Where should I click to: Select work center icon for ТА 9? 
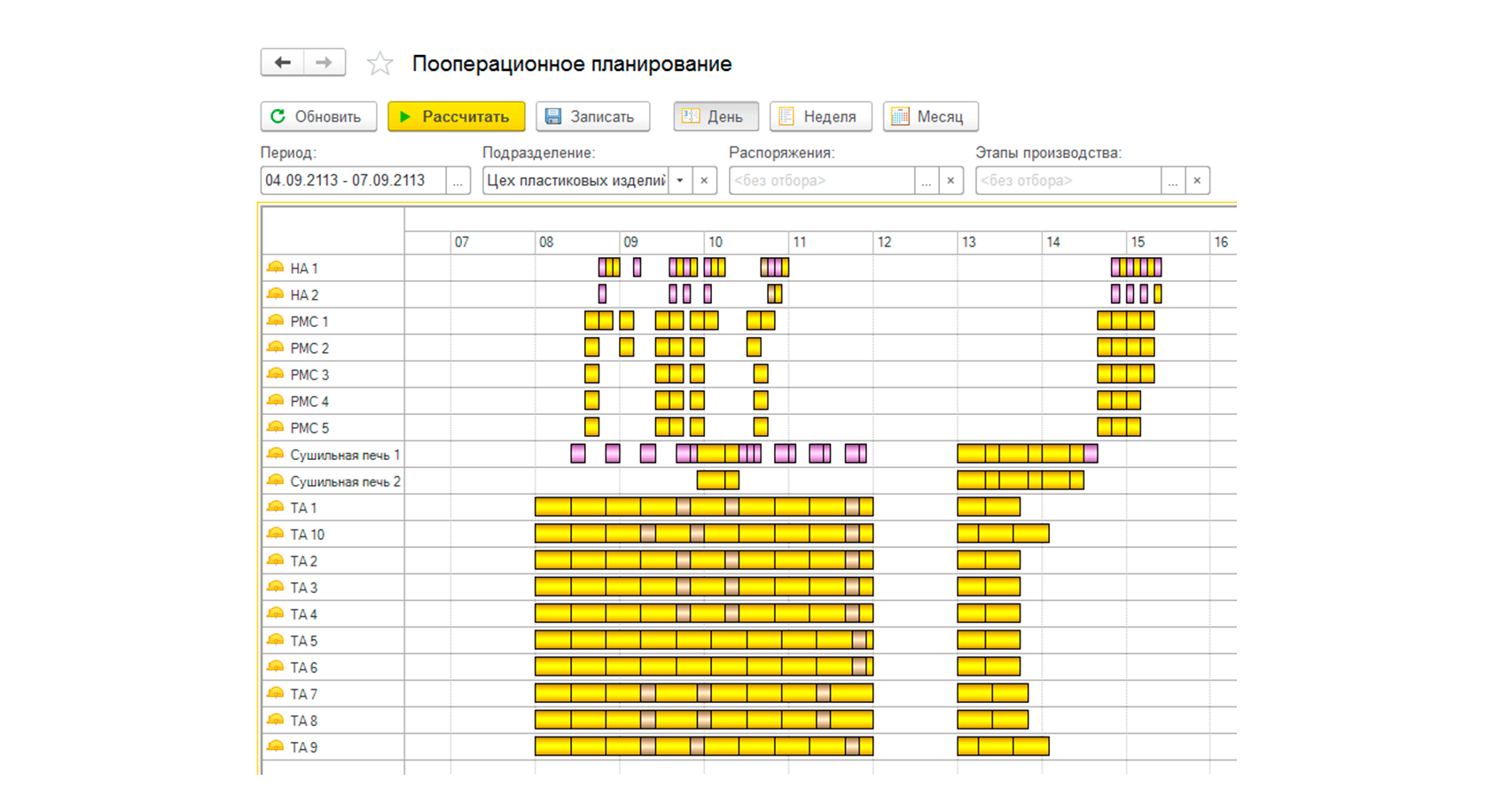click(276, 746)
